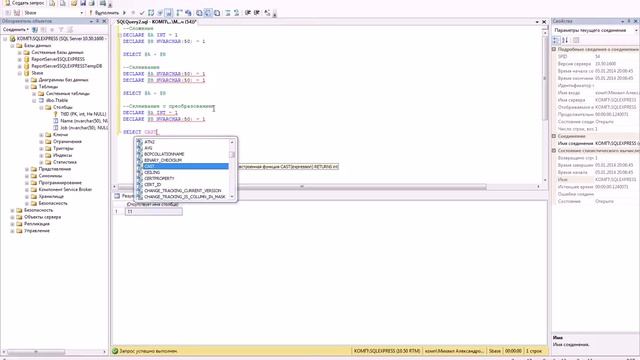Click the result grid cell containing 11
This screenshot has width=640, height=360.
pyautogui.click(x=153, y=211)
